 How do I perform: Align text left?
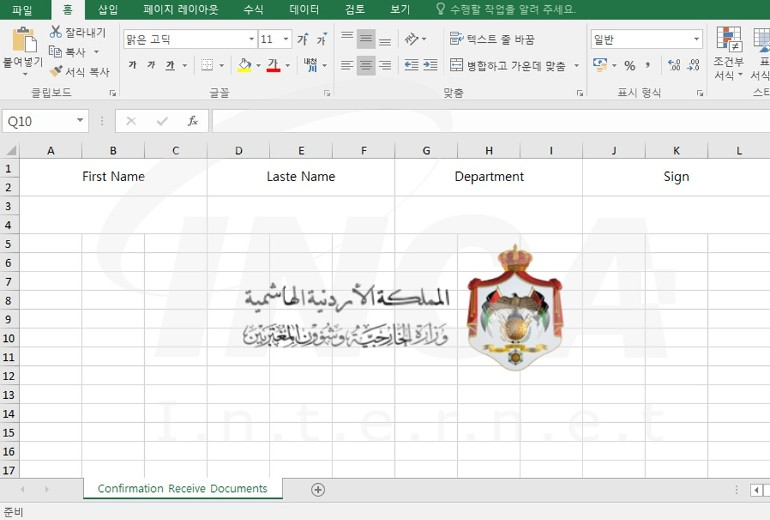click(347, 65)
